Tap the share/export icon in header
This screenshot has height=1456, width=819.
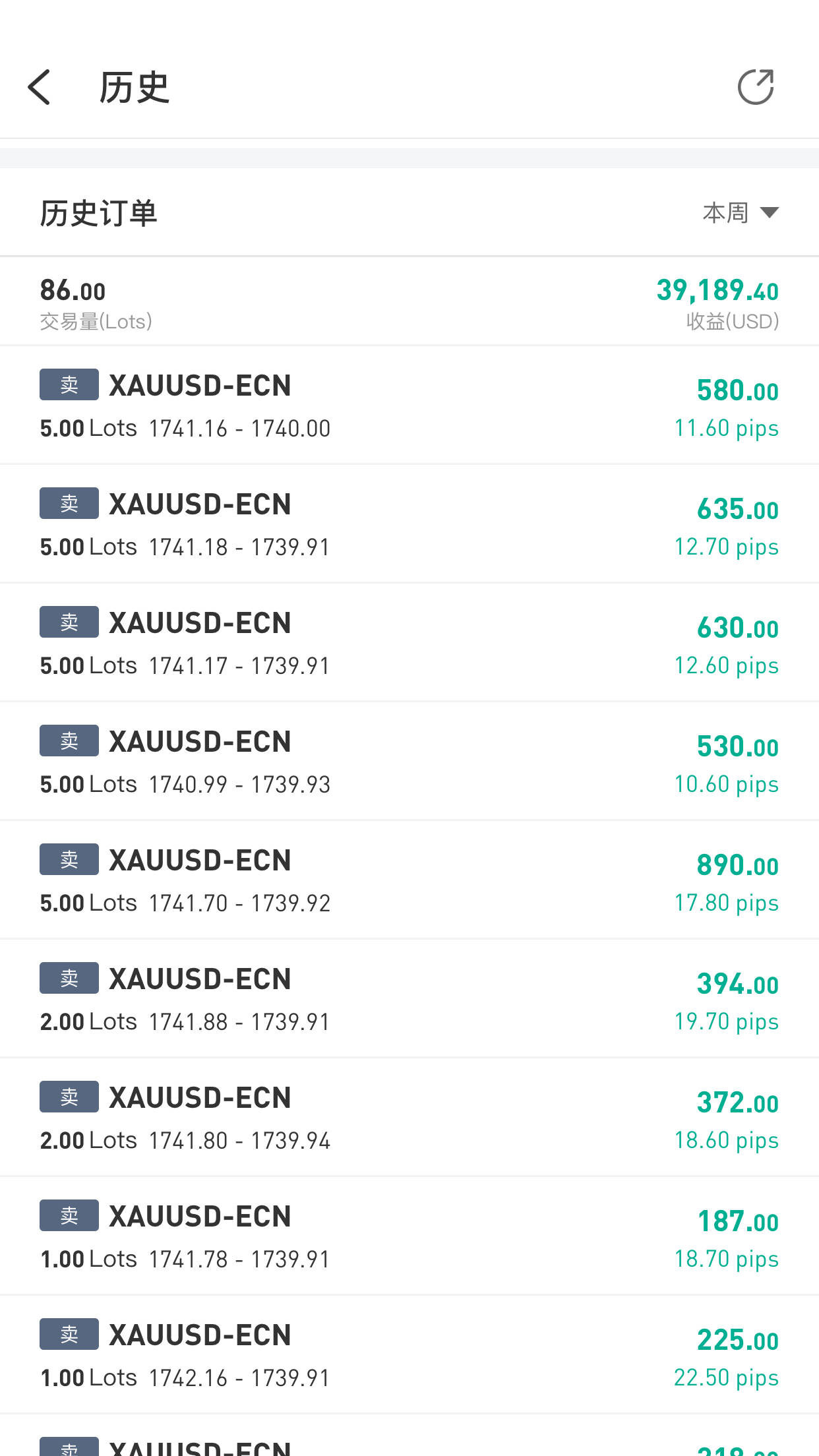click(755, 87)
